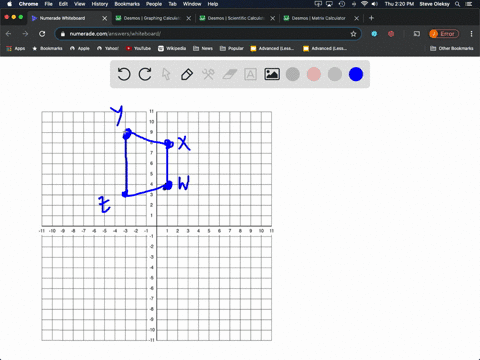480x360 pixels.
Task: Open the Bookmarks star folder
Action: [x=47, y=48]
